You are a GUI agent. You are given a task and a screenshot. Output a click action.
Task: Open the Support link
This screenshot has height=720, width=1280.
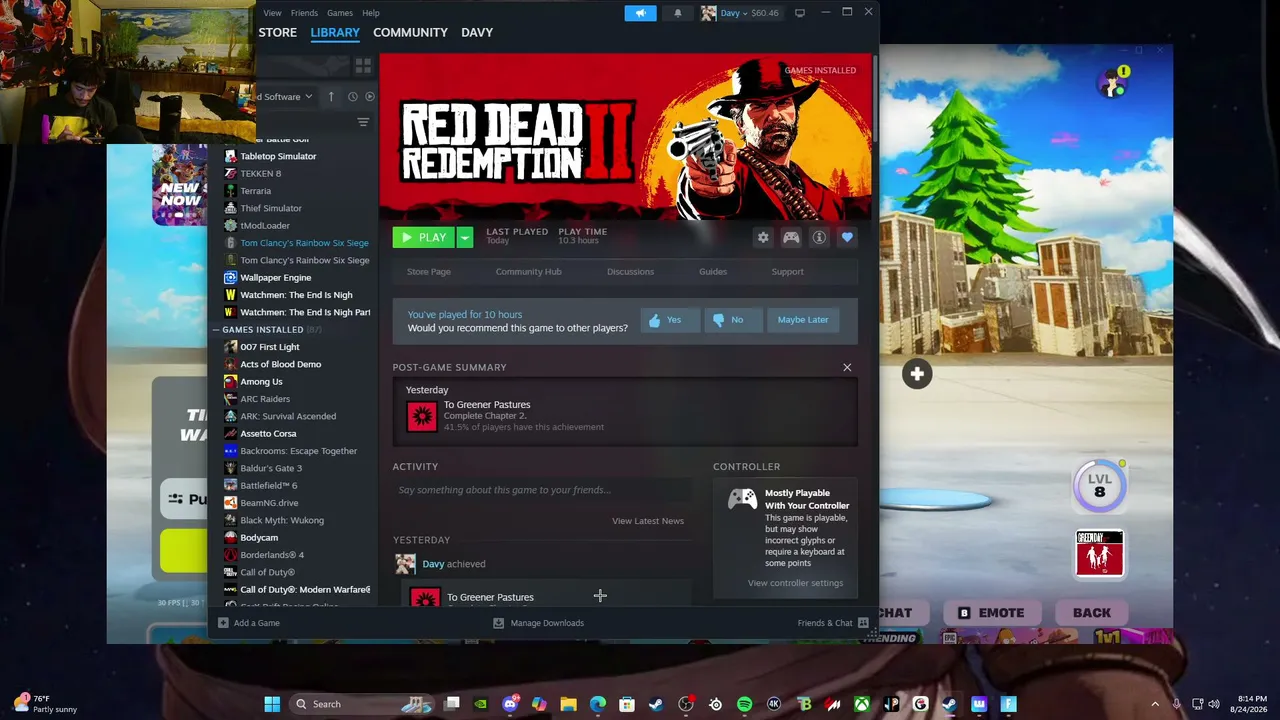pos(787,272)
